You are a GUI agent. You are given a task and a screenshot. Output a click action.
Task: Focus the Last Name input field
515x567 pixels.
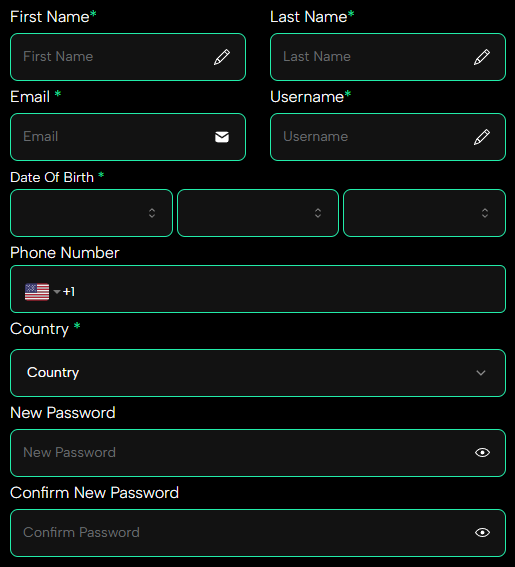(x=388, y=57)
